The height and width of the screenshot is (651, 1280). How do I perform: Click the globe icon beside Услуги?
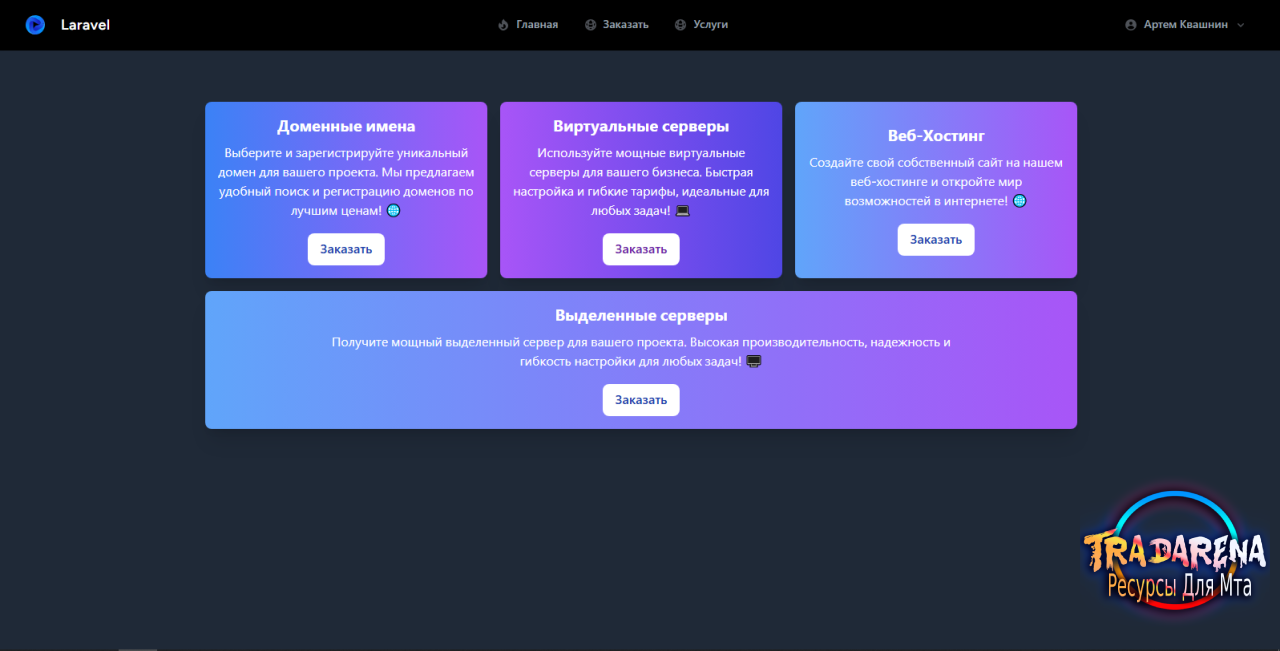coord(681,25)
